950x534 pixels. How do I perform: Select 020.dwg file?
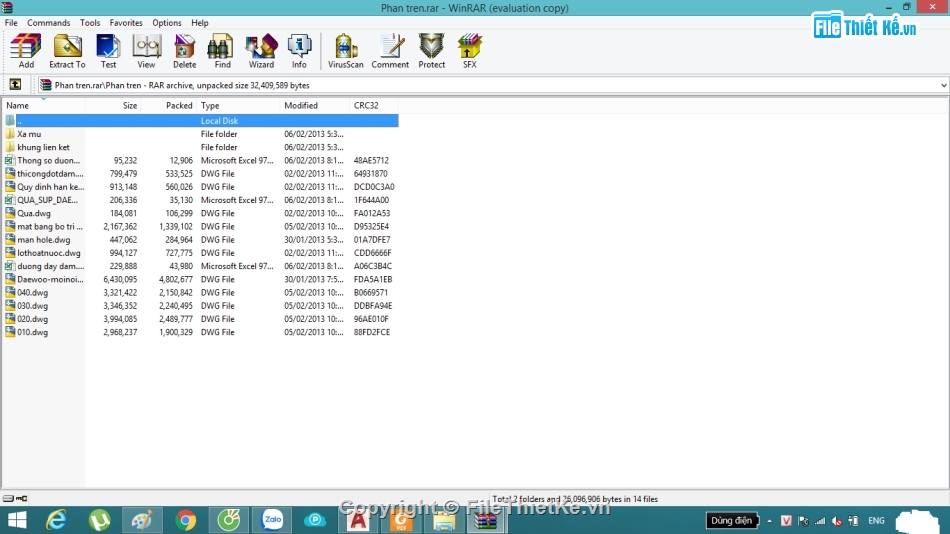pos(201,319)
